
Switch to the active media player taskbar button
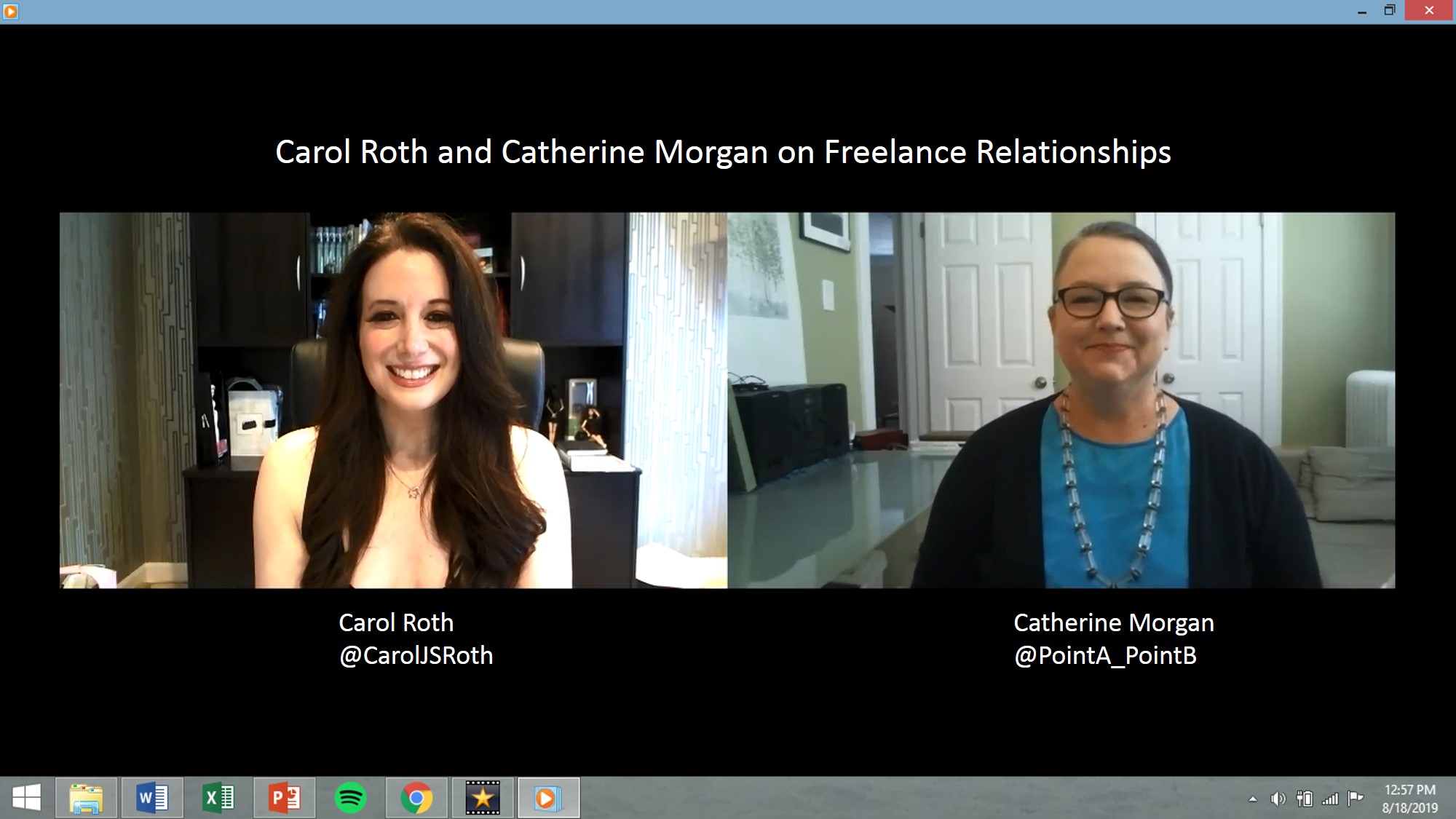pyautogui.click(x=547, y=798)
